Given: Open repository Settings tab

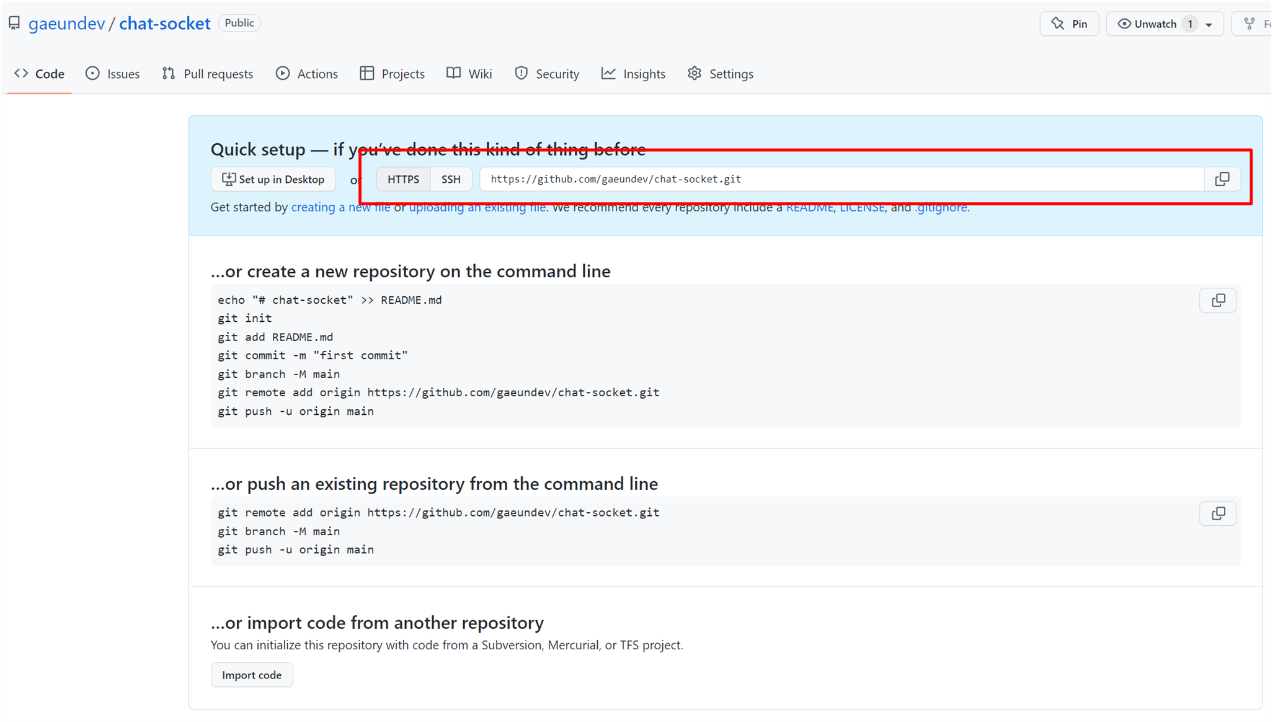Looking at the screenshot, I should pyautogui.click(x=720, y=74).
